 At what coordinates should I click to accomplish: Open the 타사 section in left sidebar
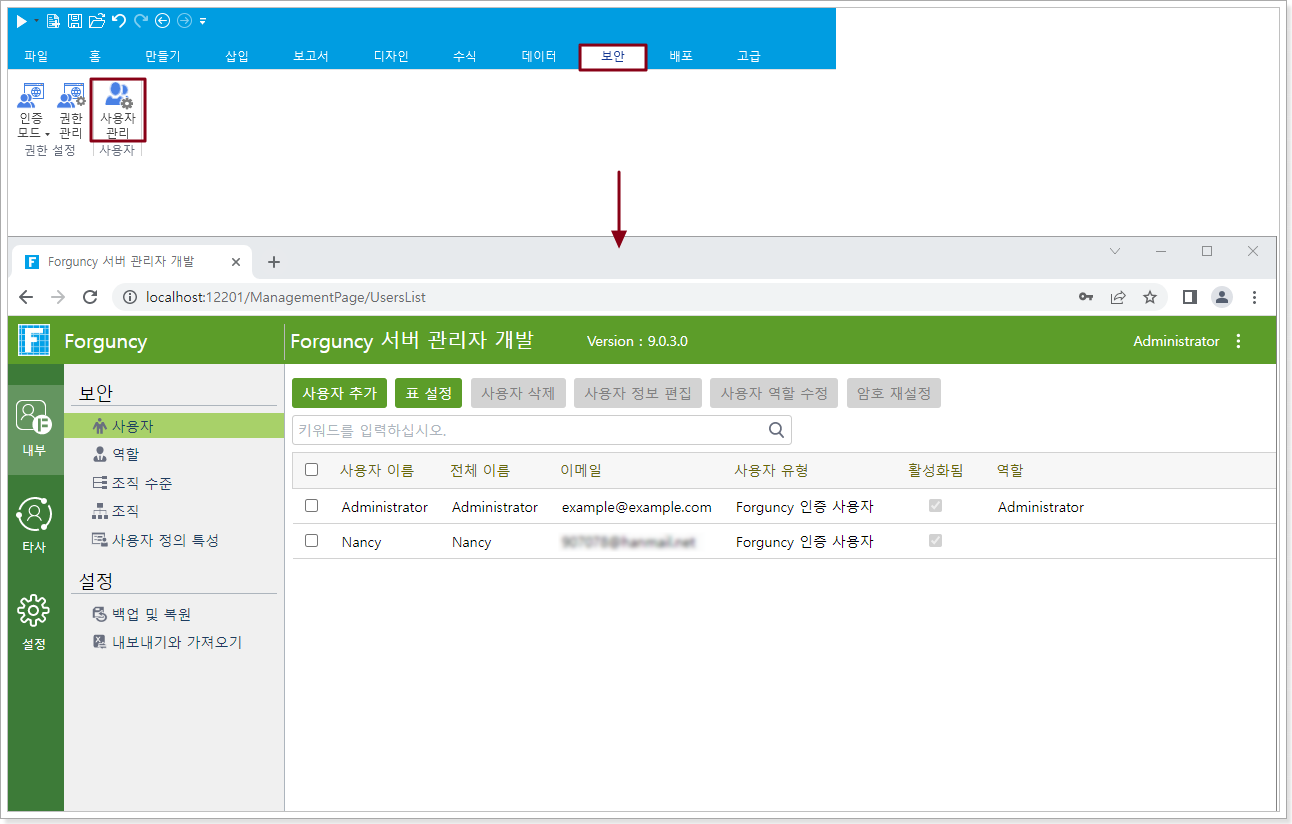click(x=34, y=526)
